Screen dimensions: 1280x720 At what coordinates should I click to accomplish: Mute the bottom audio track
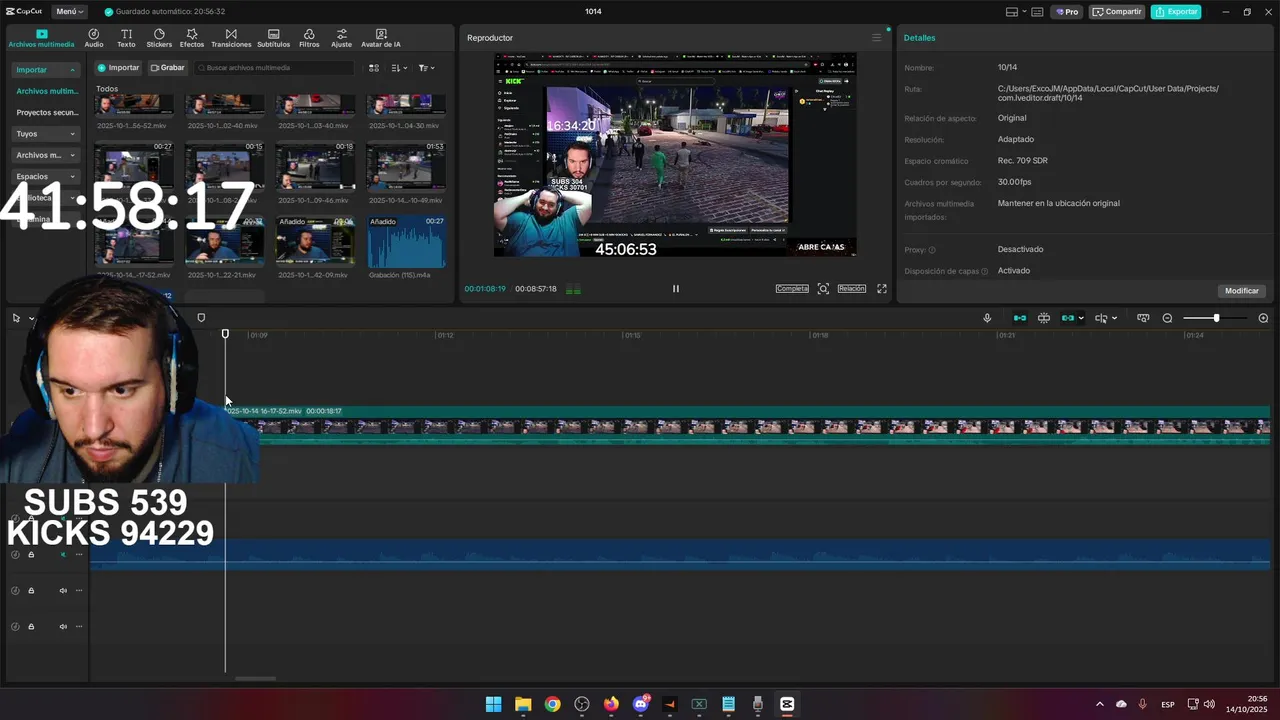pyautogui.click(x=63, y=627)
